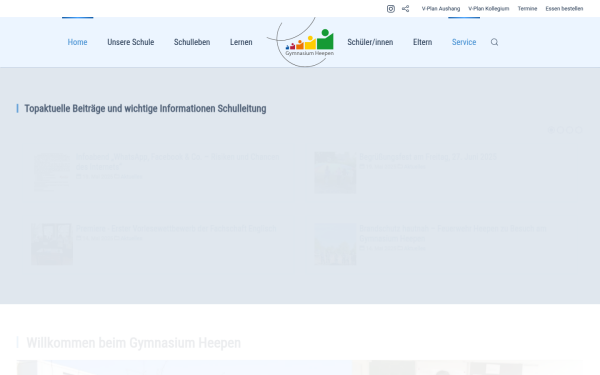The height and width of the screenshot is (375, 600).
Task: Select the second carousel pagination dot
Action: coord(560,130)
